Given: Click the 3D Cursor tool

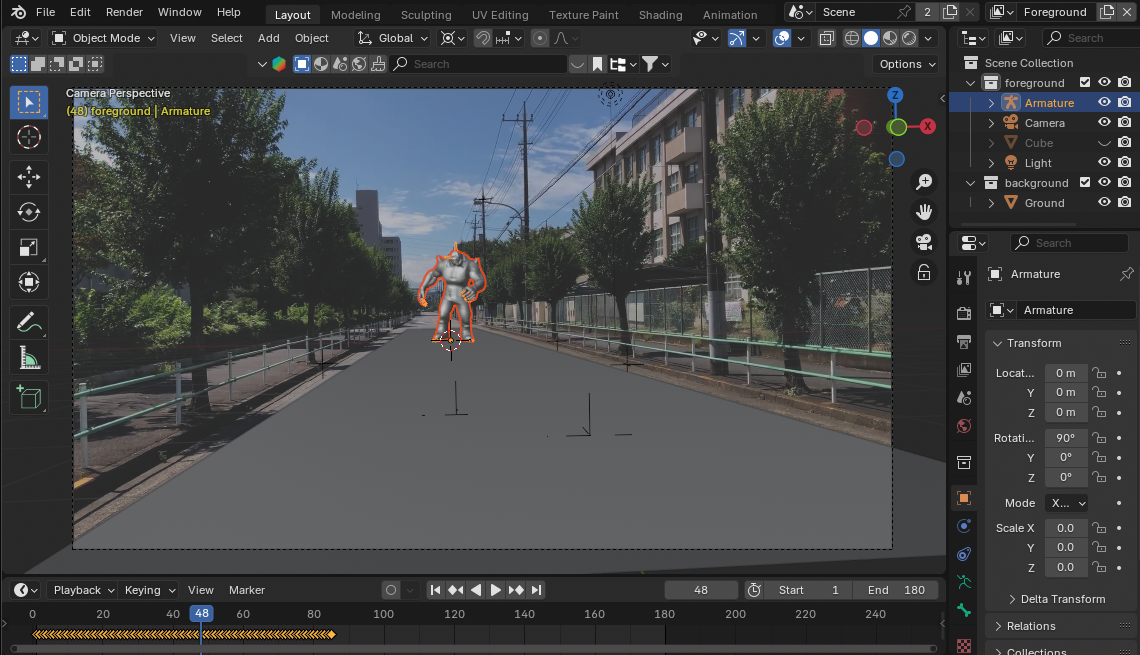Looking at the screenshot, I should 29,137.
